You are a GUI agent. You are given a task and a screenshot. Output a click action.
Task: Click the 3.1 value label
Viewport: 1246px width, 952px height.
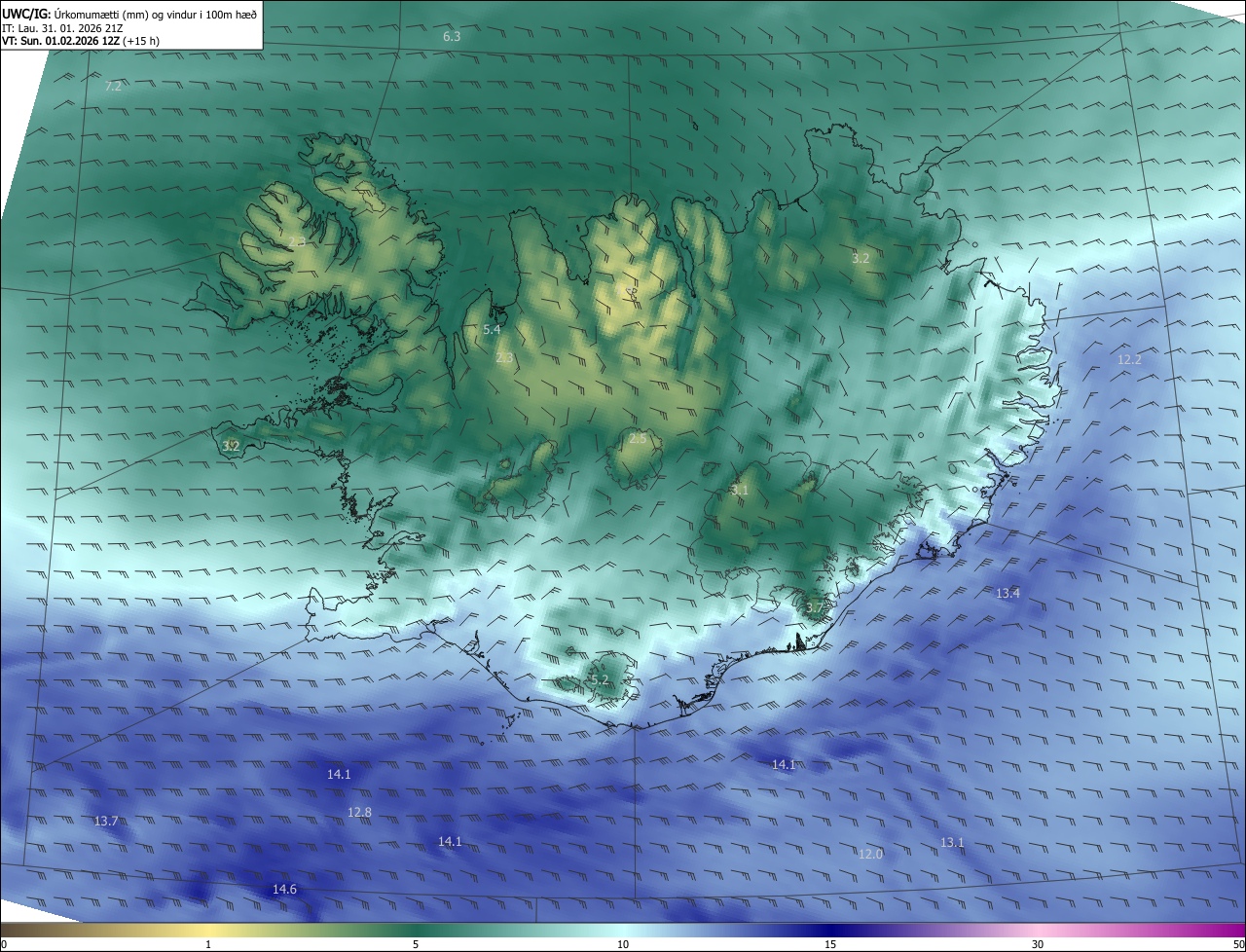pyautogui.click(x=740, y=491)
